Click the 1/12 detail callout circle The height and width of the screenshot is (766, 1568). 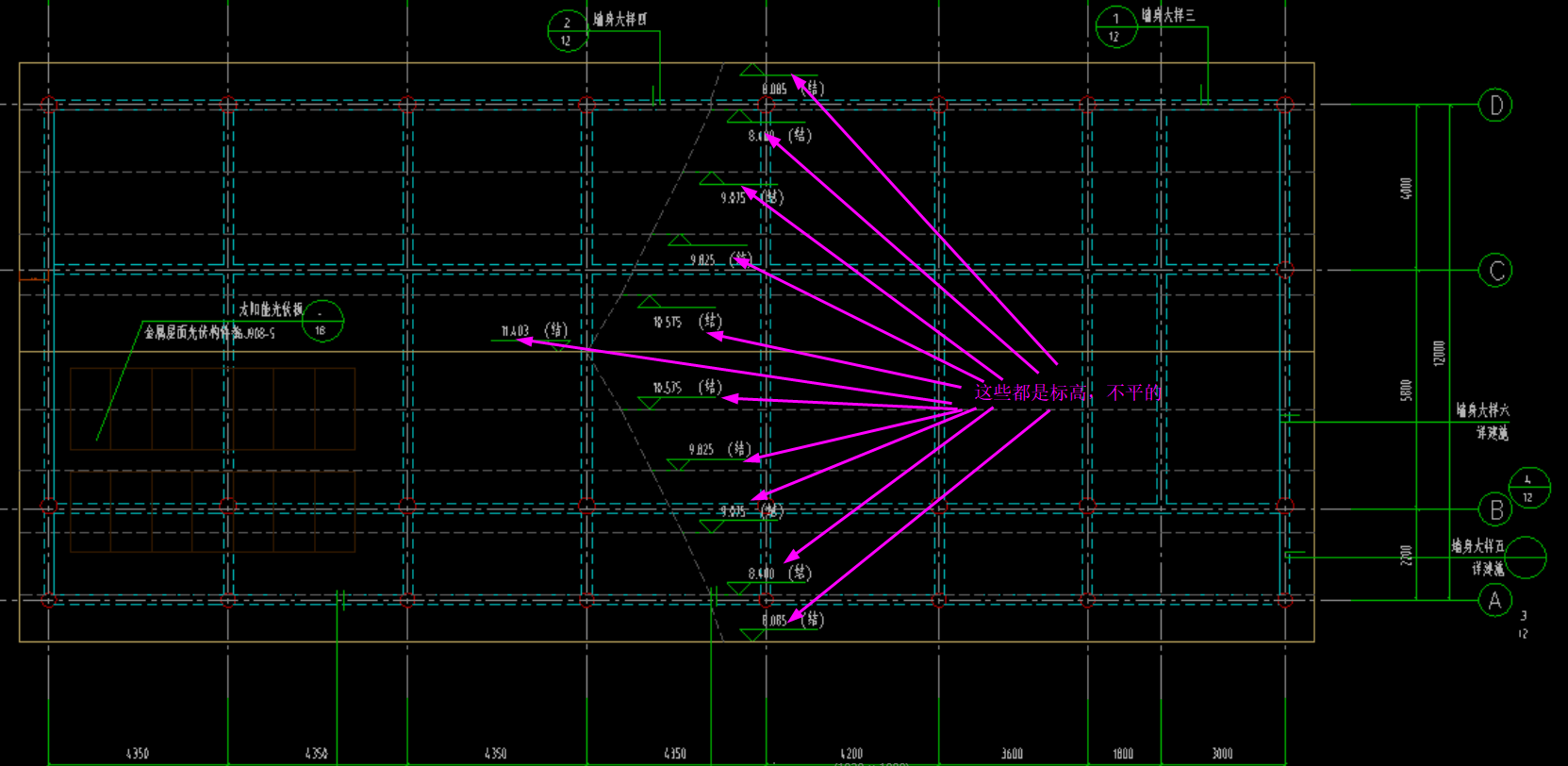coord(1116,26)
